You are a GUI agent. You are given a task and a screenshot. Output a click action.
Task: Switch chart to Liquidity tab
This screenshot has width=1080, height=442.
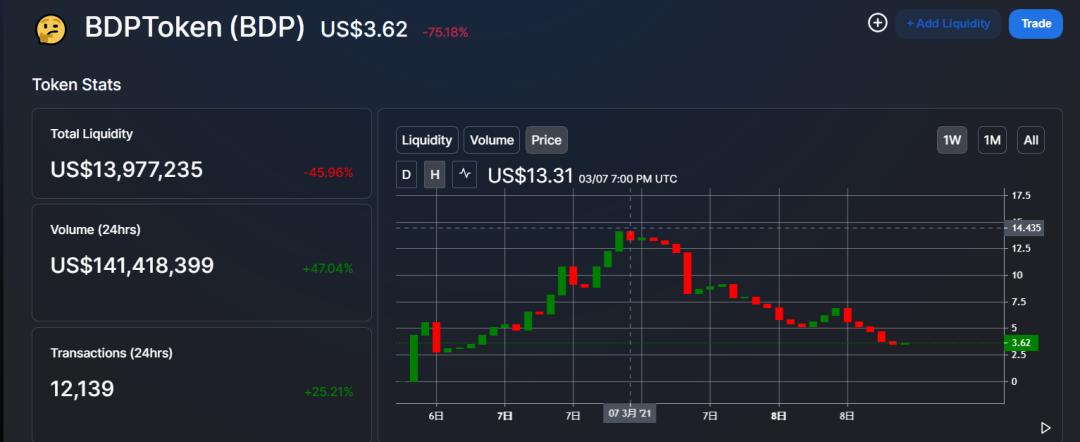click(x=427, y=140)
